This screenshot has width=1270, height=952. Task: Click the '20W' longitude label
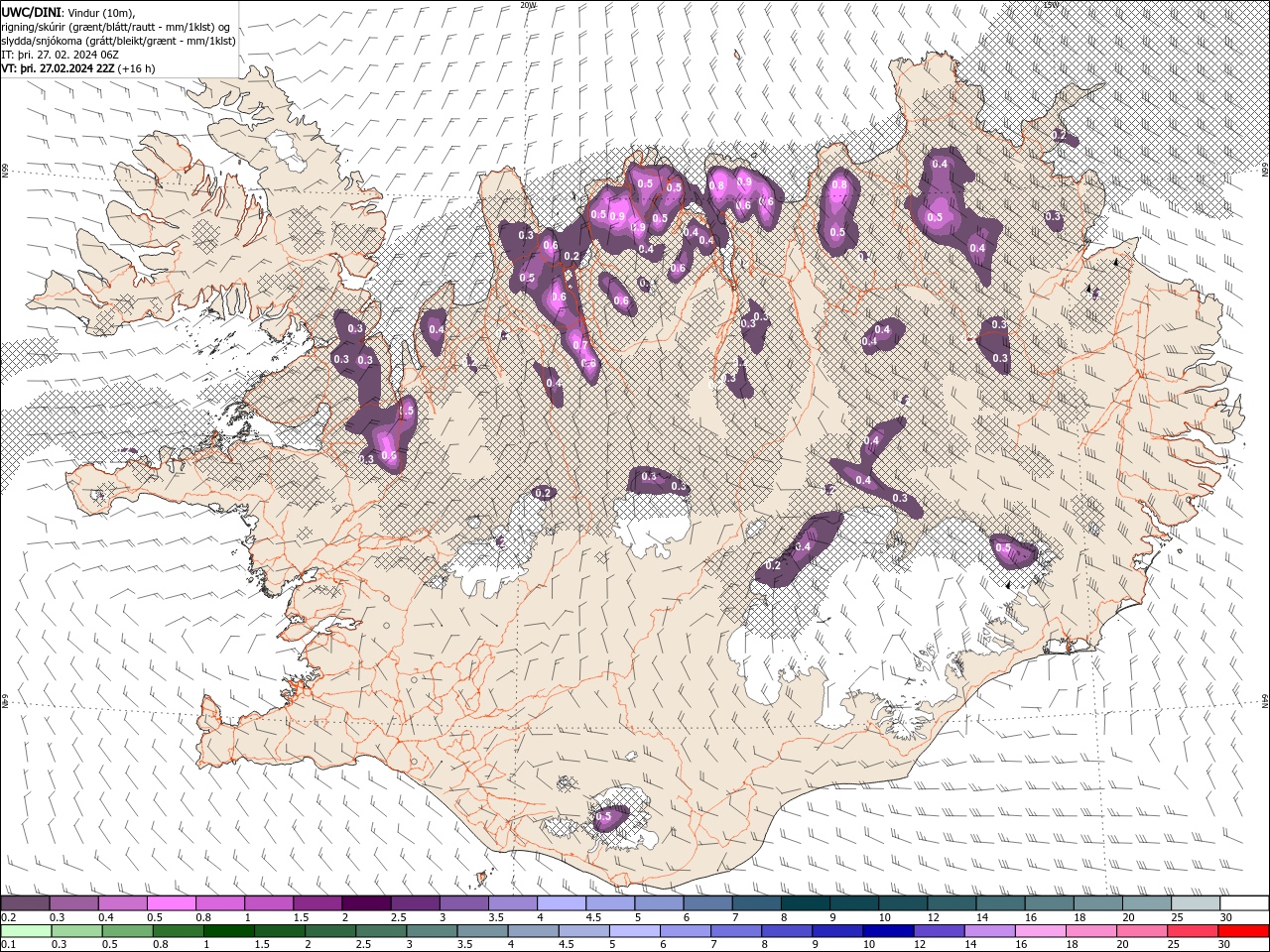(528, 5)
